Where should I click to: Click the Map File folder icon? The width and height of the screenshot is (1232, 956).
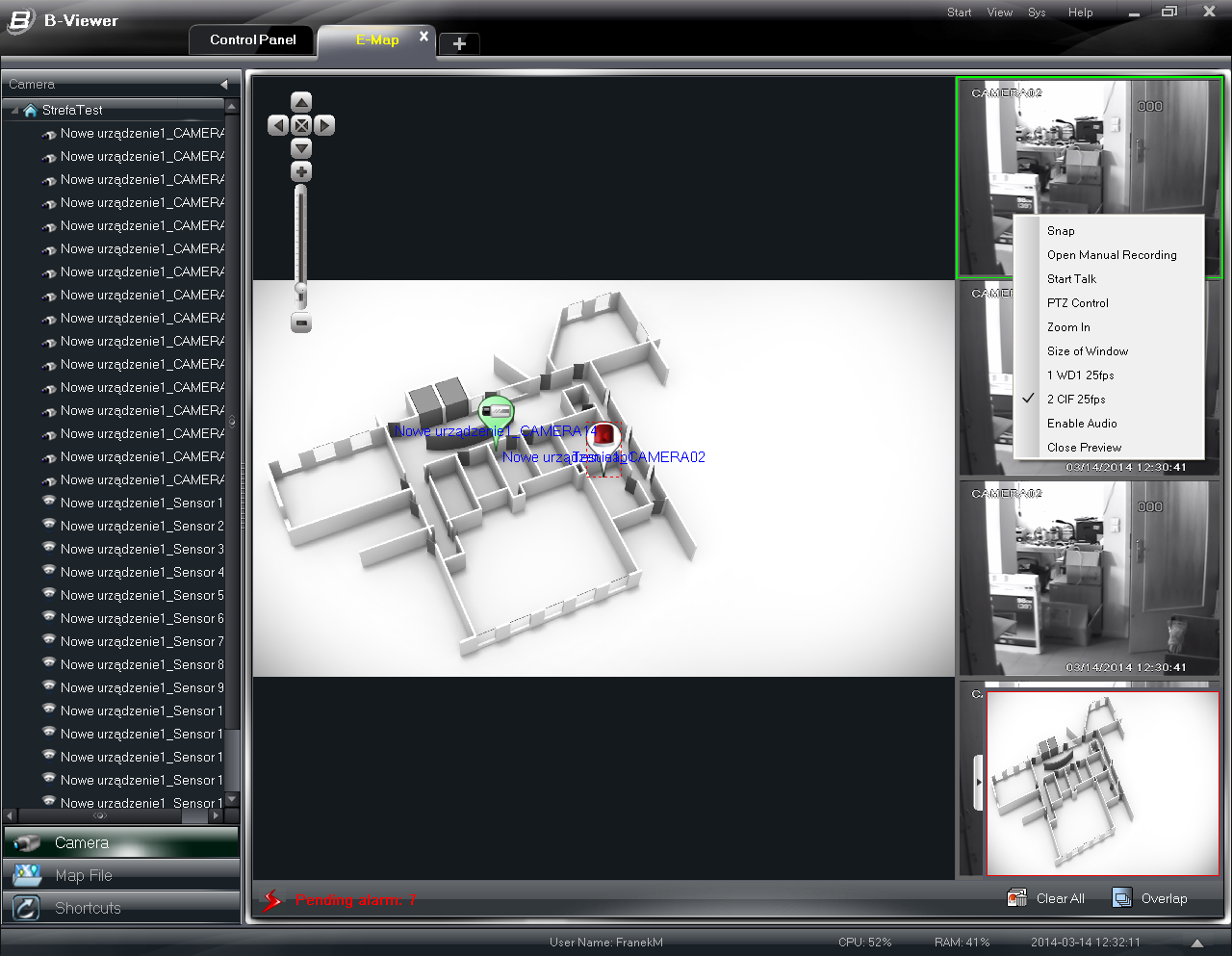pyautogui.click(x=27, y=875)
